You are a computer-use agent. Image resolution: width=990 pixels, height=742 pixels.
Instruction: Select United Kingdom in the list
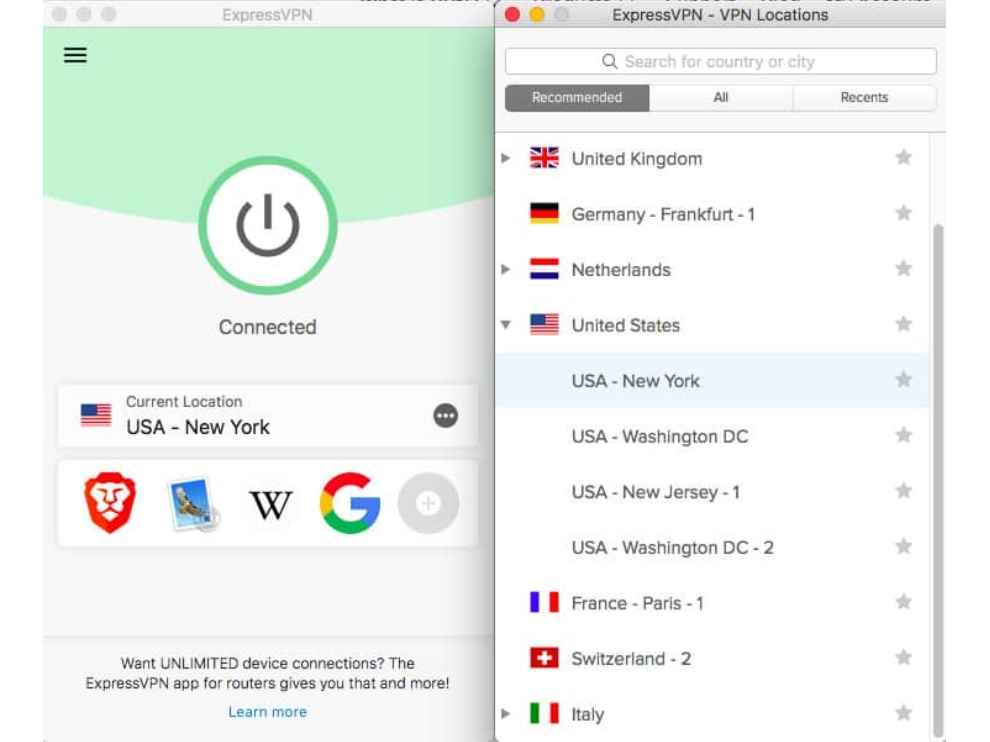click(637, 159)
